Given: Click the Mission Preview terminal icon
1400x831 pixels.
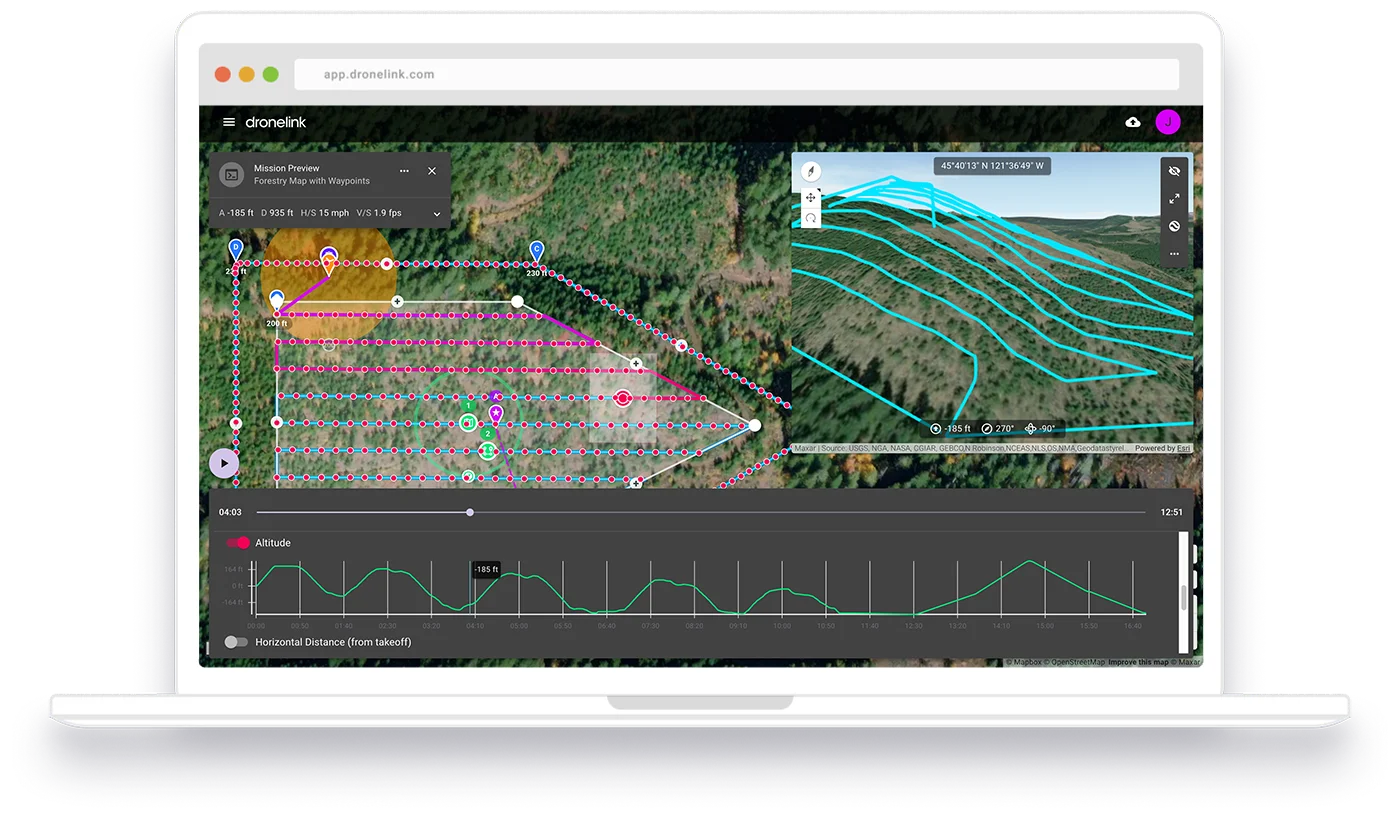Looking at the screenshot, I should [231, 175].
